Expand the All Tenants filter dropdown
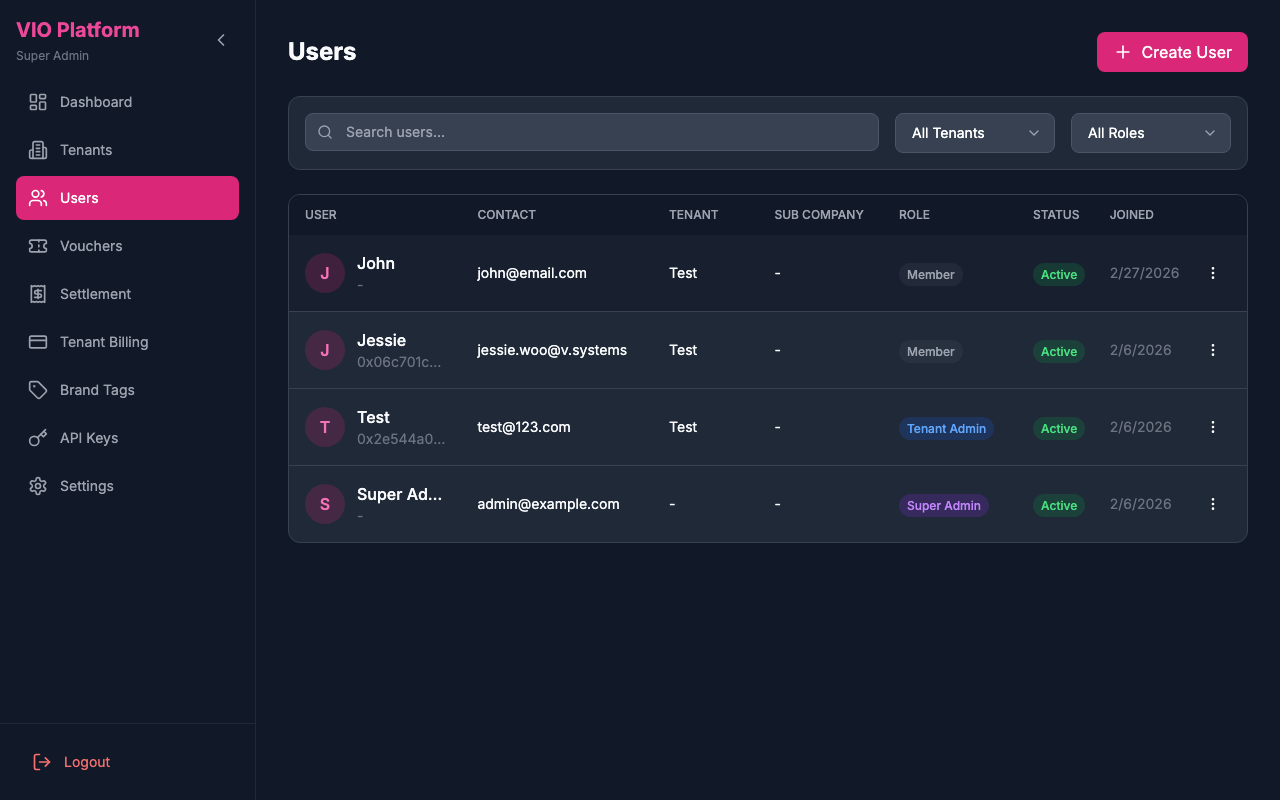1280x800 pixels. pyautogui.click(x=974, y=133)
